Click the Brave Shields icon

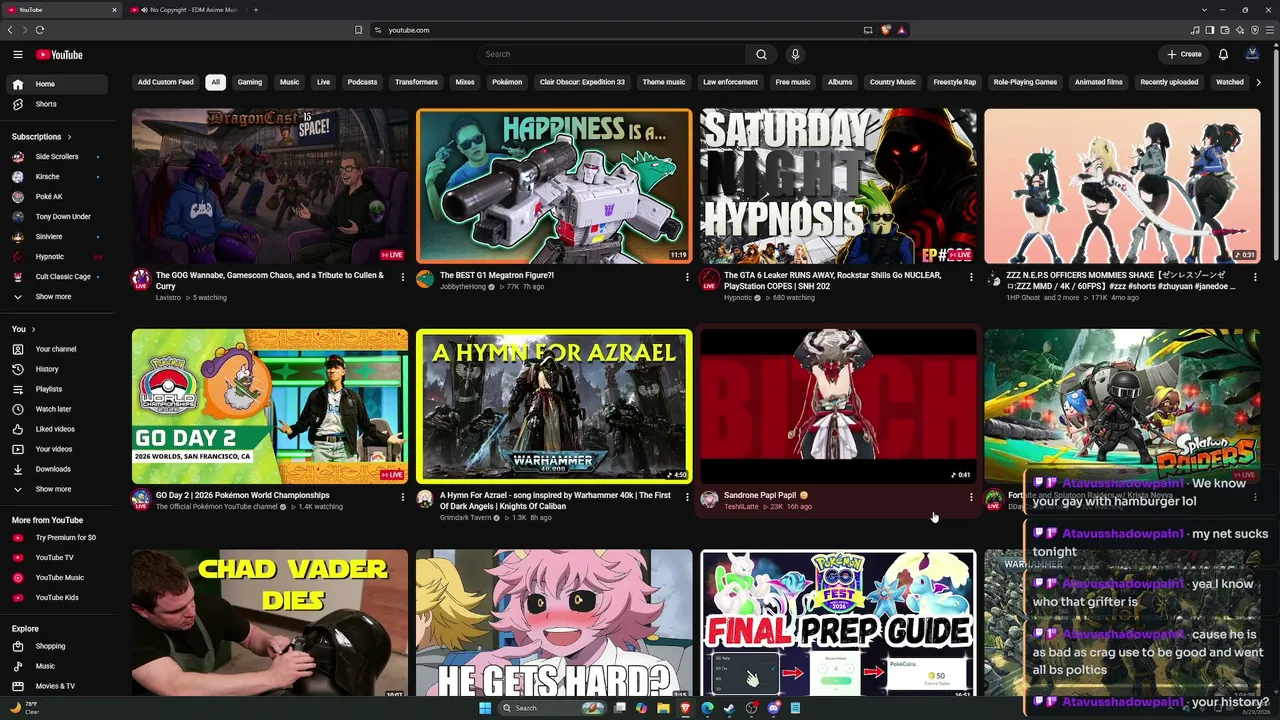885,30
